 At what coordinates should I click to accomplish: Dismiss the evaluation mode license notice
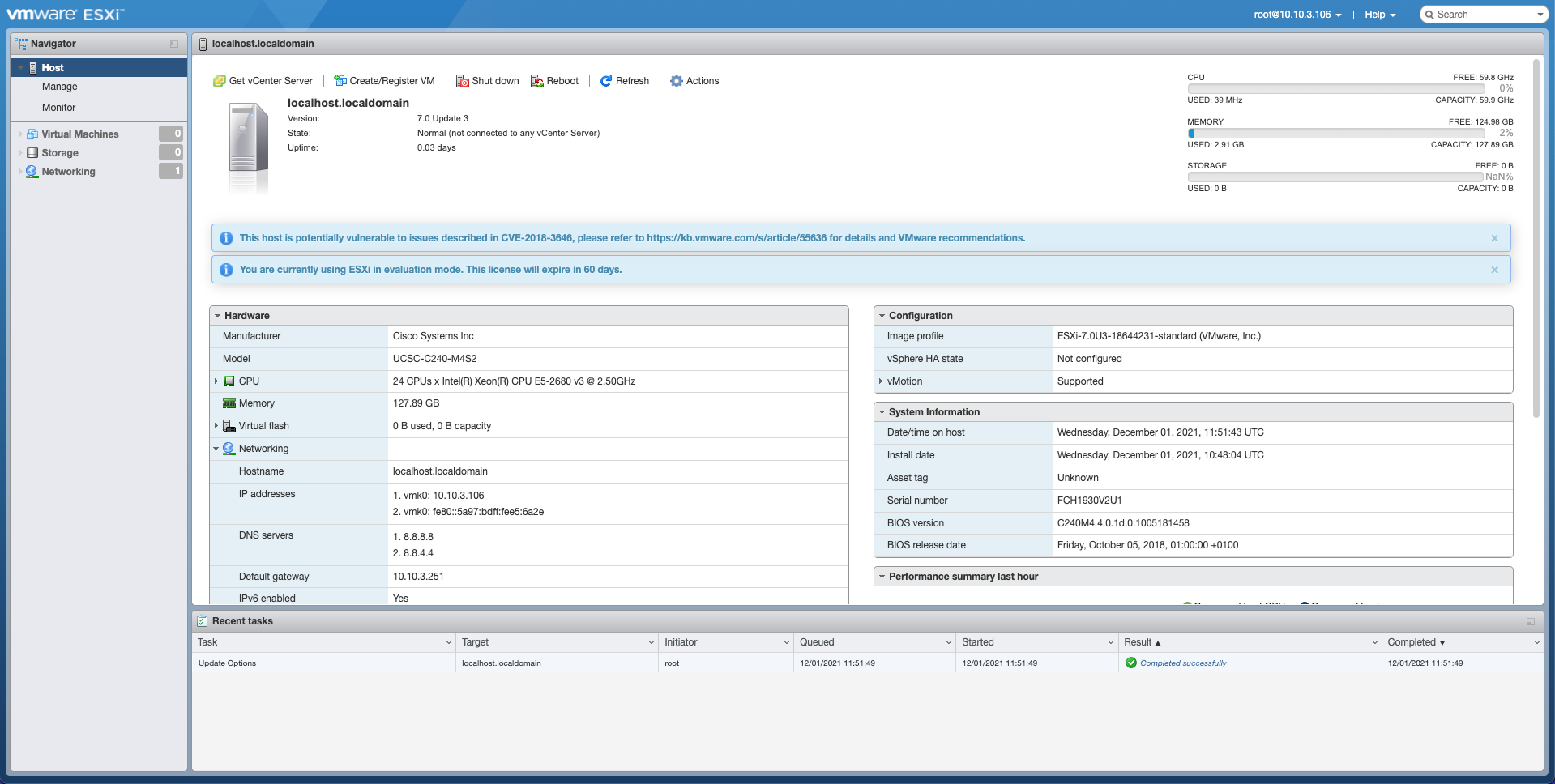coord(1495,270)
